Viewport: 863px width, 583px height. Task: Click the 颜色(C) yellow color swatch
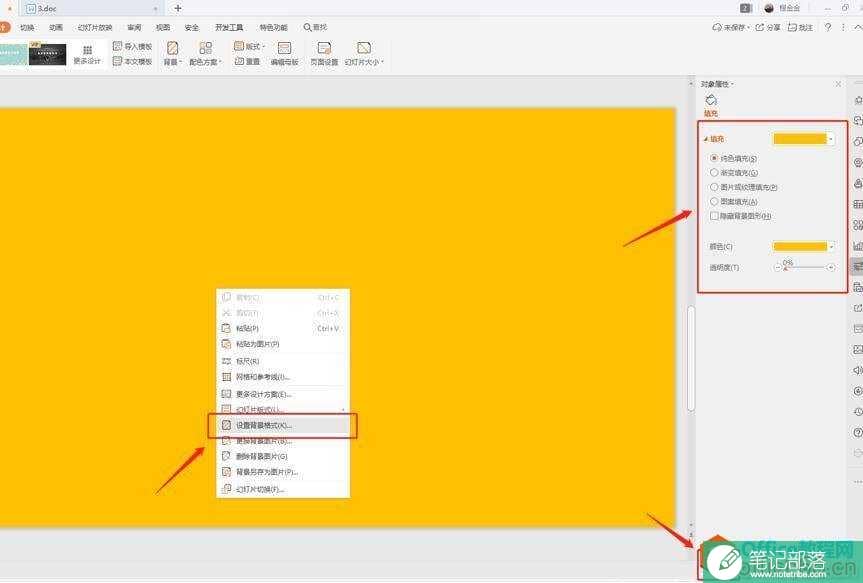[800, 247]
